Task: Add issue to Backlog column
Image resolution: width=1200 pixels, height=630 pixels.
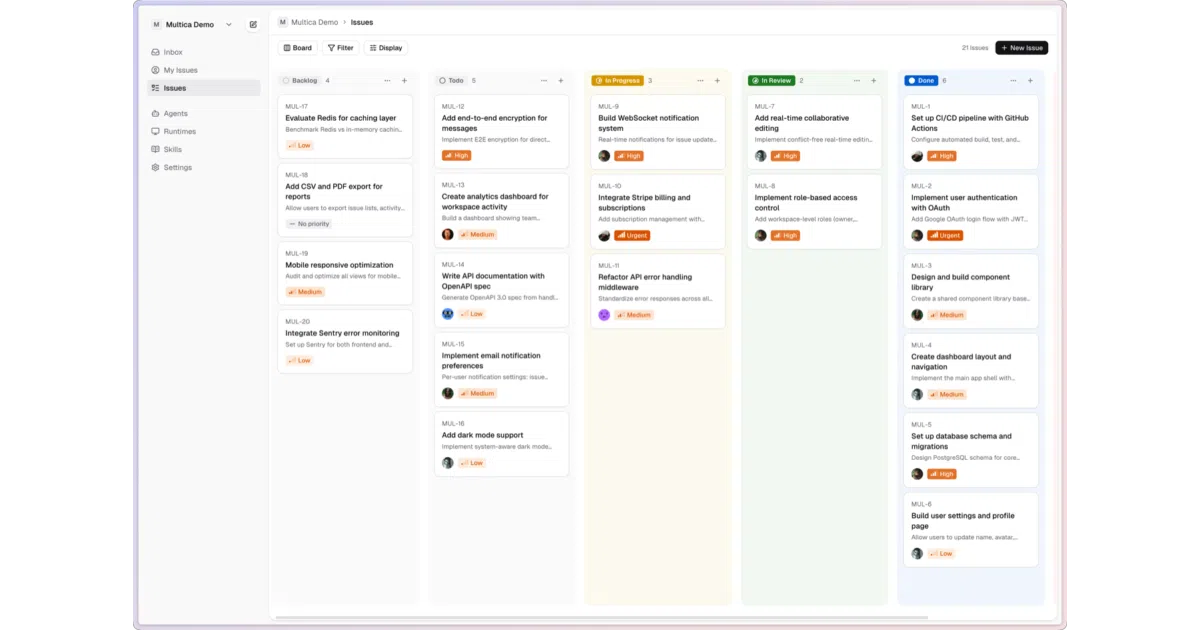Action: [x=404, y=80]
